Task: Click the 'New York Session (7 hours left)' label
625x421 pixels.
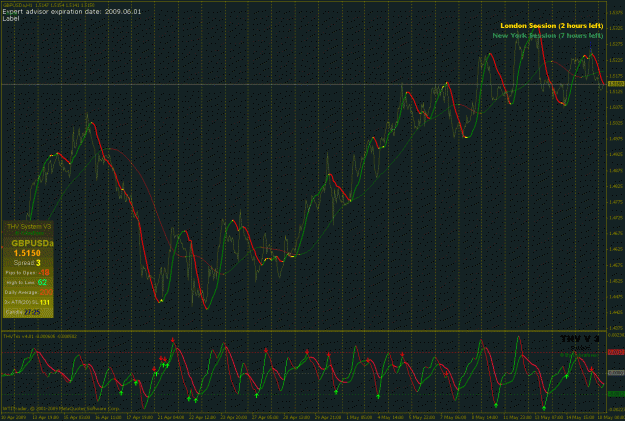Action: click(x=548, y=35)
